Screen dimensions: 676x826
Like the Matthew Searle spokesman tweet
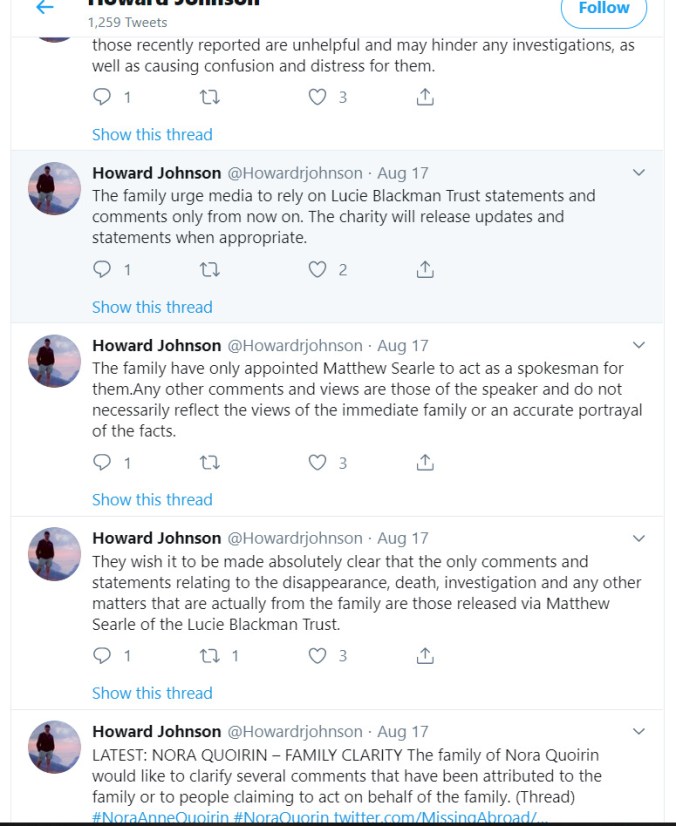coord(317,462)
